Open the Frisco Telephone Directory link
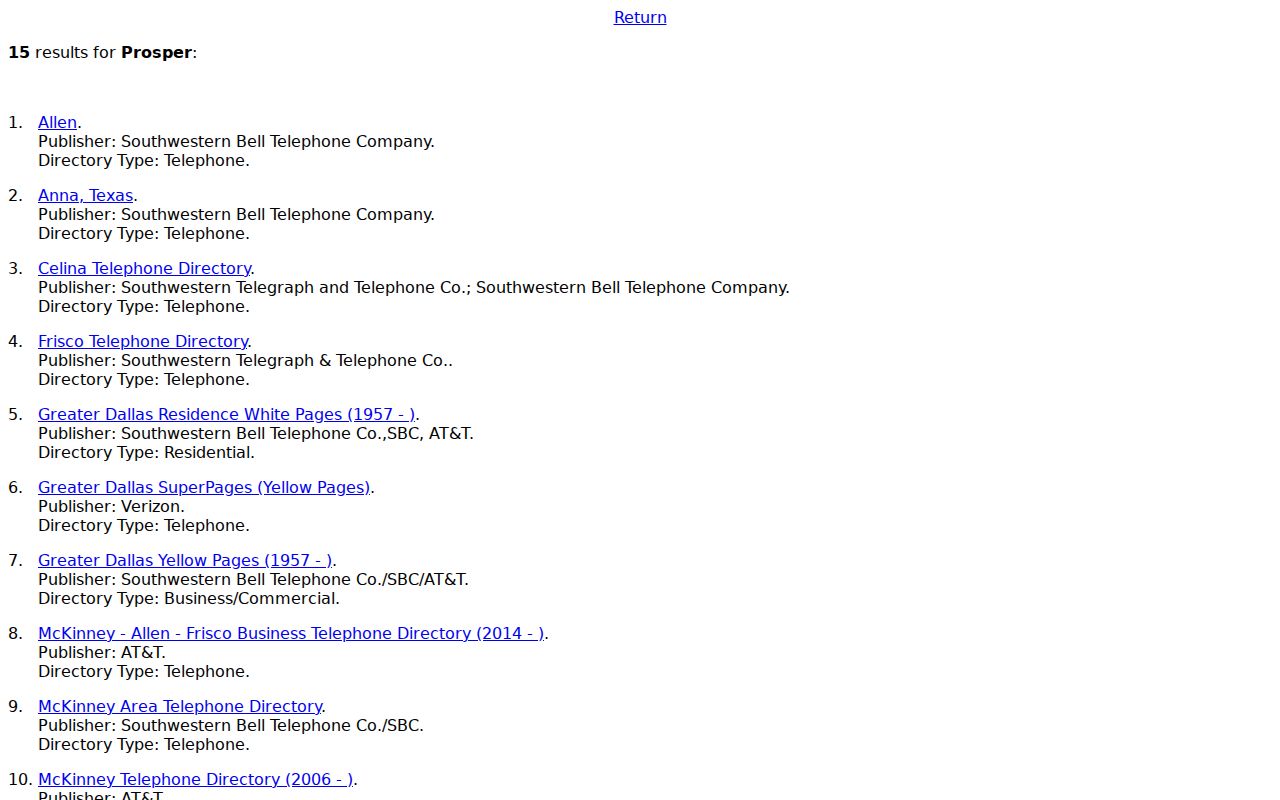The image size is (1280, 800). pos(143,341)
